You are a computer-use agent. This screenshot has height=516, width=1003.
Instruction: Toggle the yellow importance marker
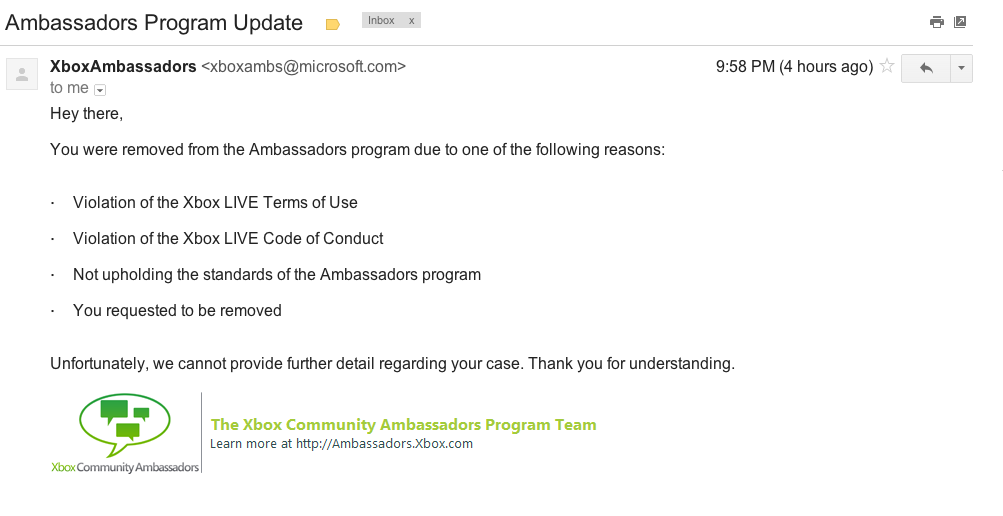click(333, 24)
